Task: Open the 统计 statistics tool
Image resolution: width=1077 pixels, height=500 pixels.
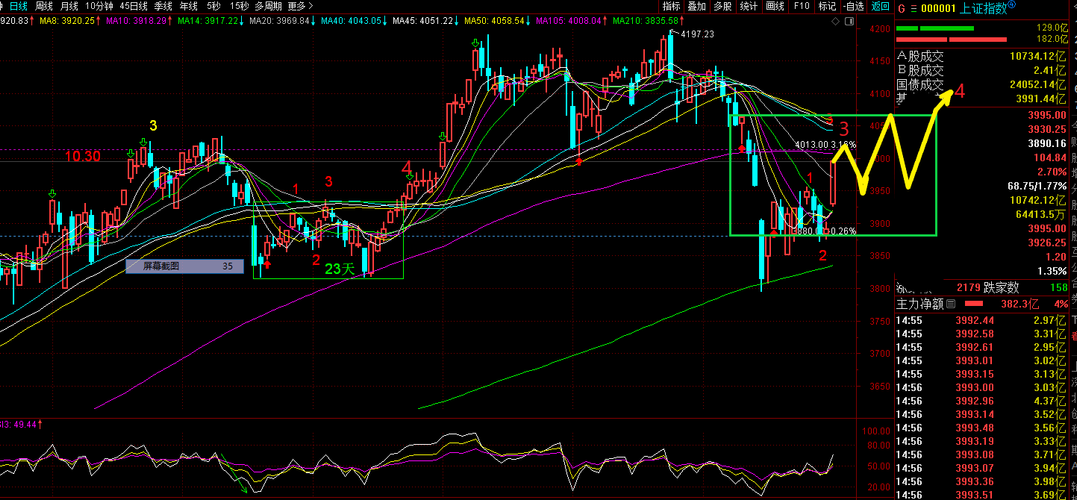Action: pyautogui.click(x=748, y=6)
